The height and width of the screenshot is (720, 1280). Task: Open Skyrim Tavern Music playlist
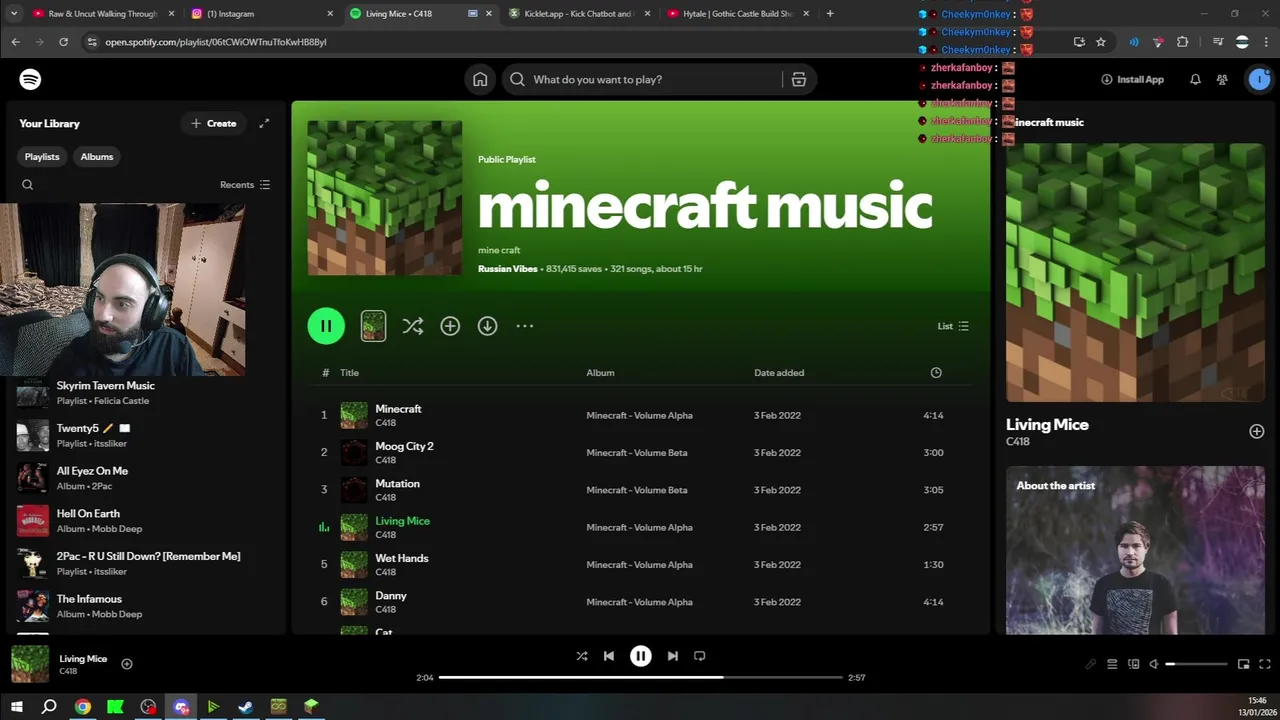click(x=143, y=393)
